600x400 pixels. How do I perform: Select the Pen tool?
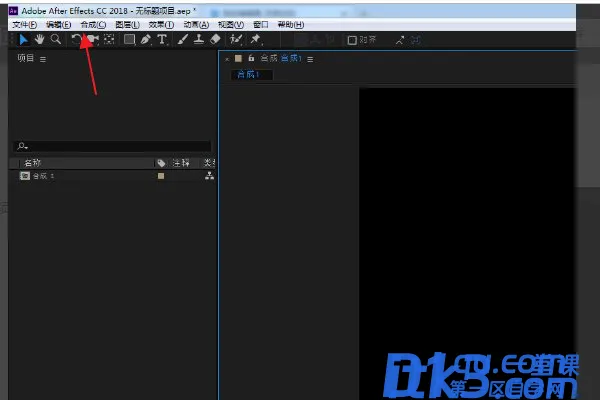[145, 39]
